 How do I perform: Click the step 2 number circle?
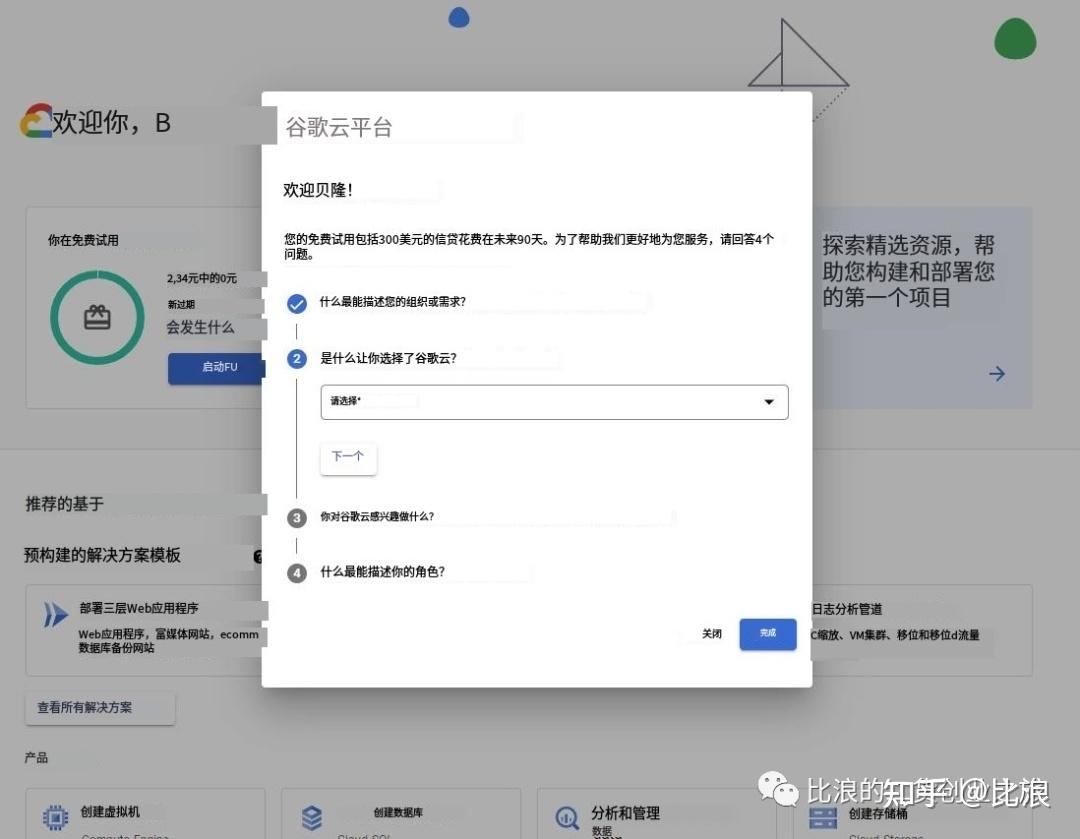[x=297, y=358]
